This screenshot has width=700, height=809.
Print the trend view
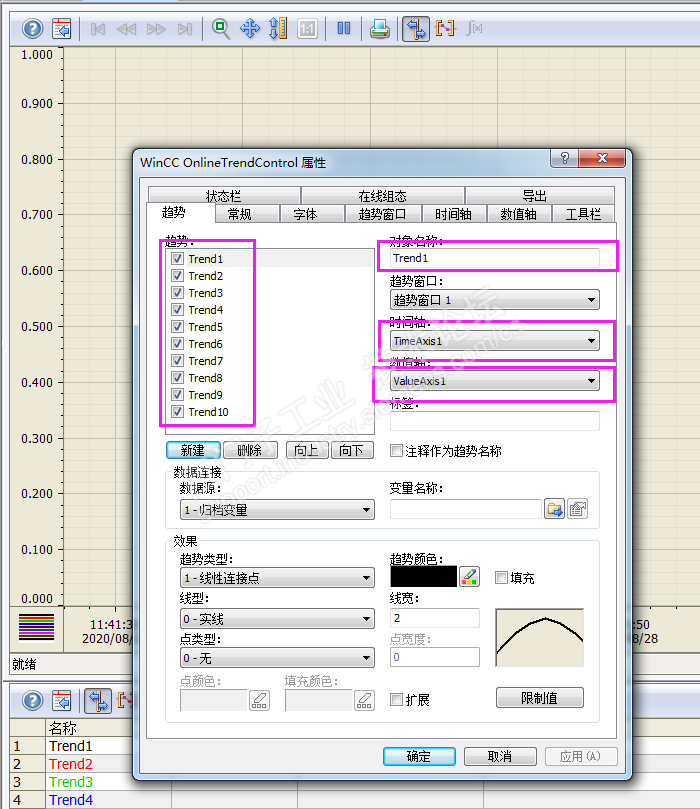click(x=380, y=29)
